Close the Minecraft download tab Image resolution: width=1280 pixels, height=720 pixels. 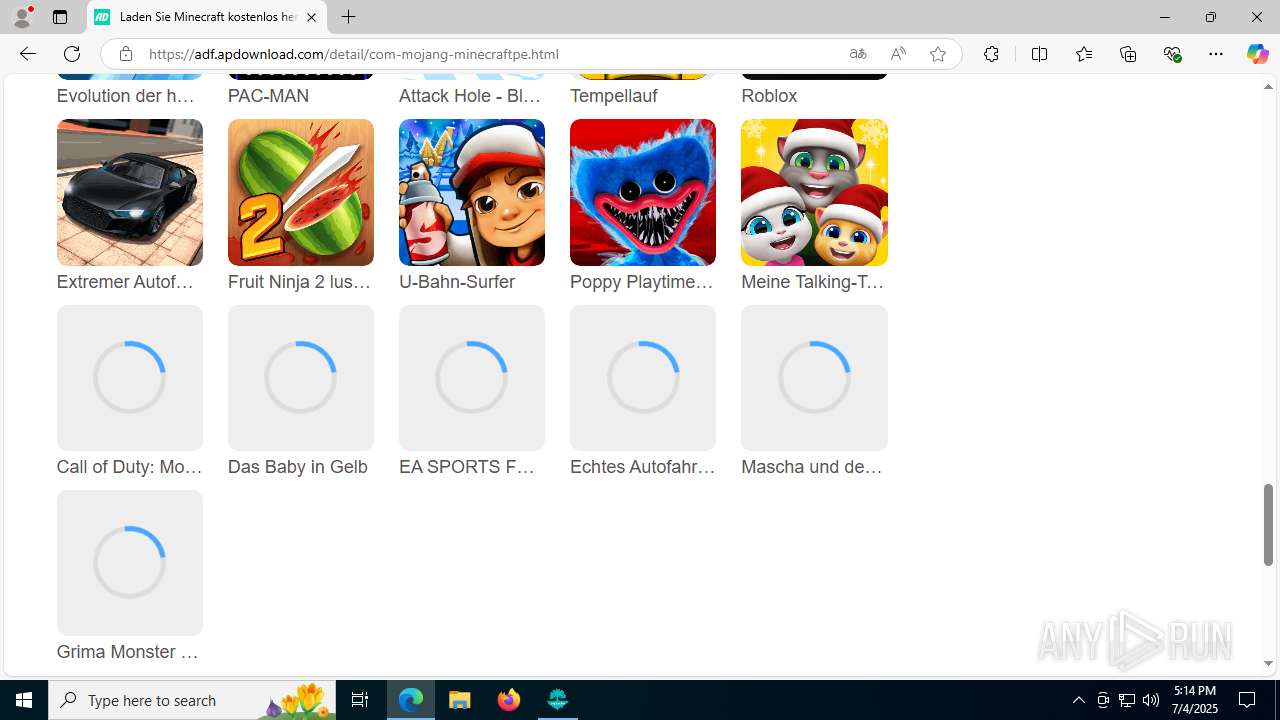coord(311,17)
